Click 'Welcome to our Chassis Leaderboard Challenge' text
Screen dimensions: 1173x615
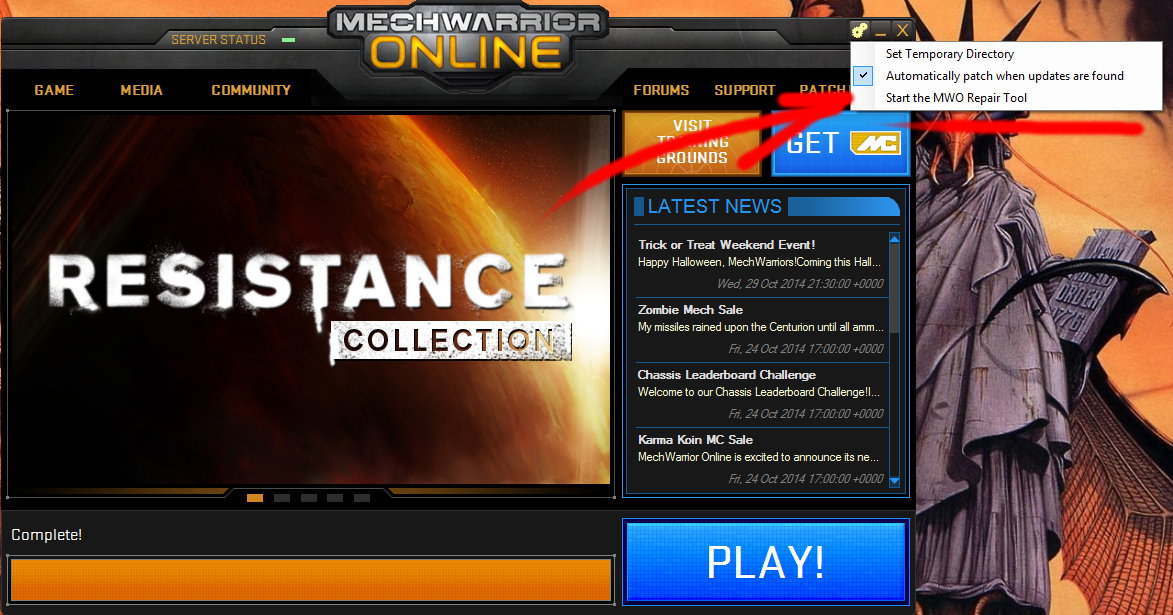pyautogui.click(x=759, y=392)
